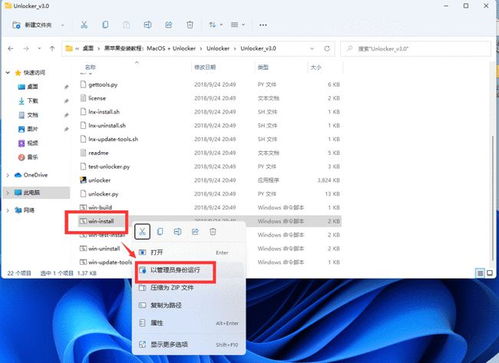Viewport: 499px width, 363px height.
Task: Click the Delete trash icon in the toolbar
Action: tap(190, 25)
